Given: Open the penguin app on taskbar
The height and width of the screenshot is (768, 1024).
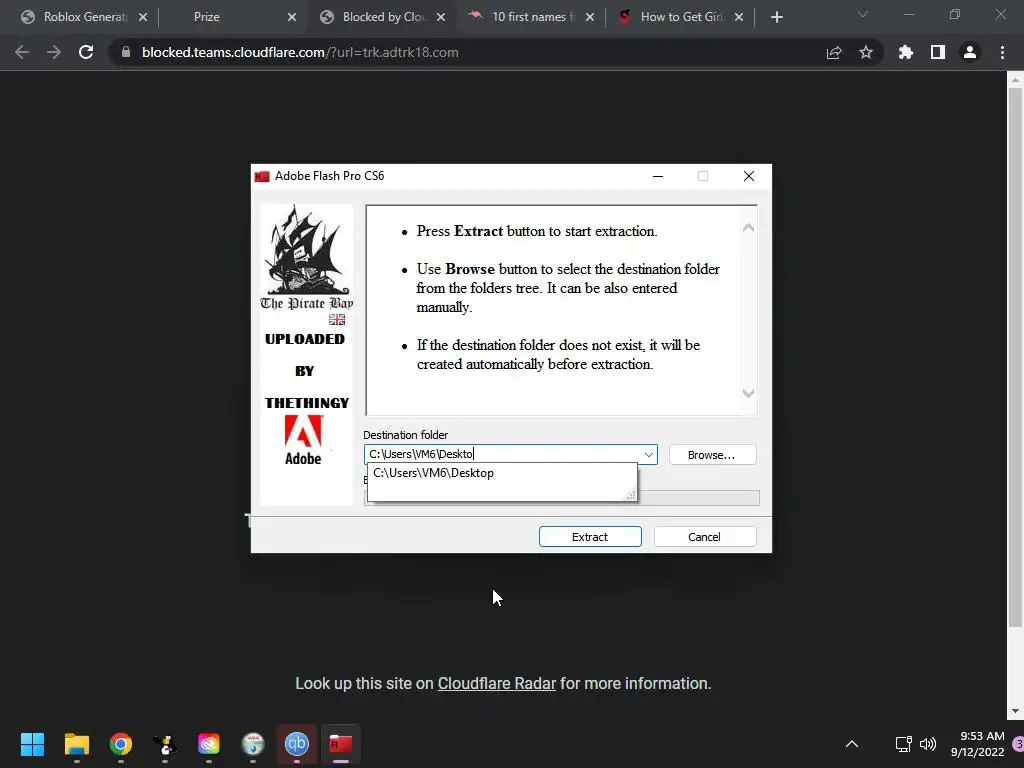Looking at the screenshot, I should pyautogui.click(x=165, y=744).
